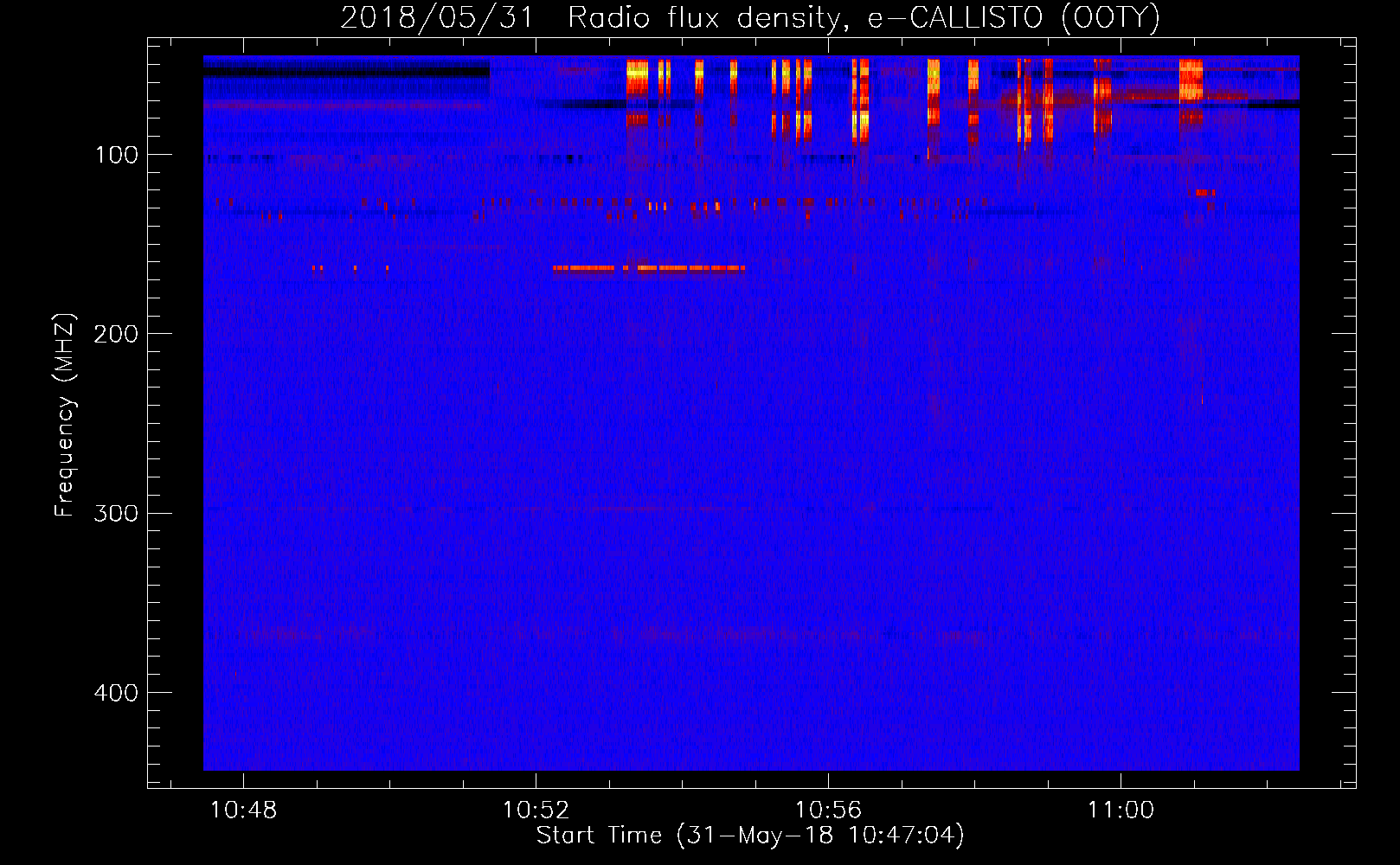
Task: Click the 300 frequency tick label
Action: (x=117, y=513)
